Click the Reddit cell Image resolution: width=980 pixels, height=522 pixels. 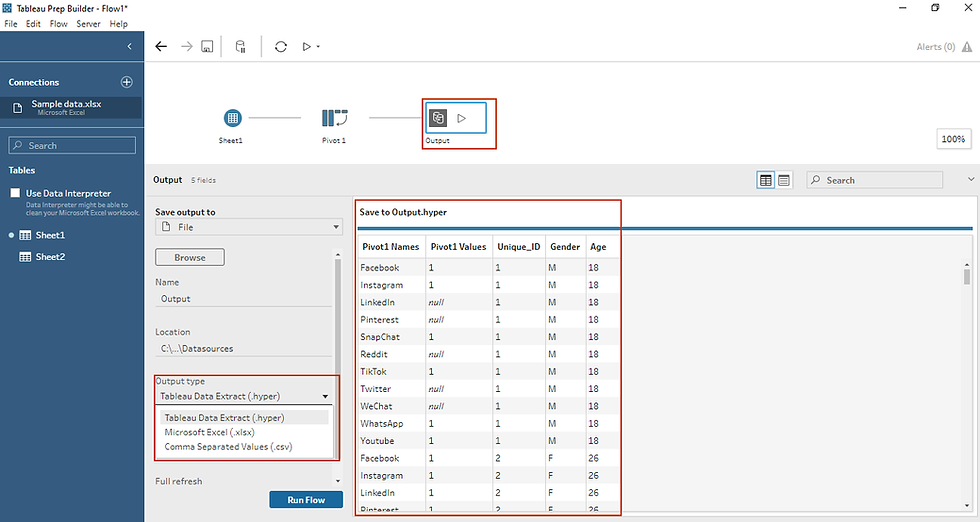tap(392, 354)
